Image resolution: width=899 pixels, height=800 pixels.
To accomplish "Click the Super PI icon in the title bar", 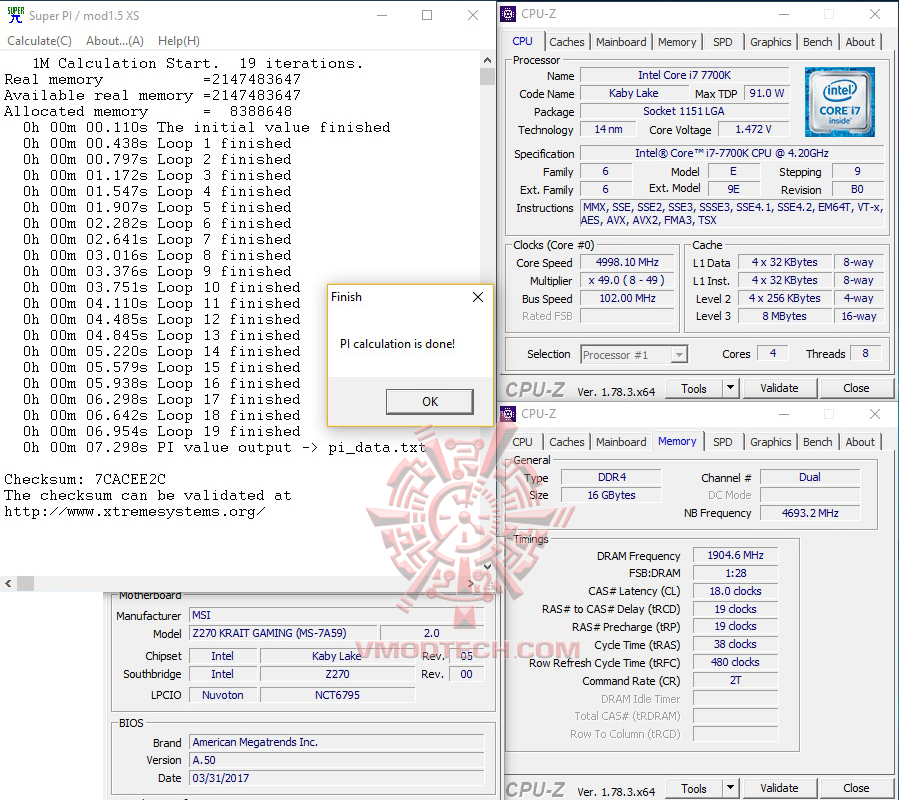I will pos(14,15).
